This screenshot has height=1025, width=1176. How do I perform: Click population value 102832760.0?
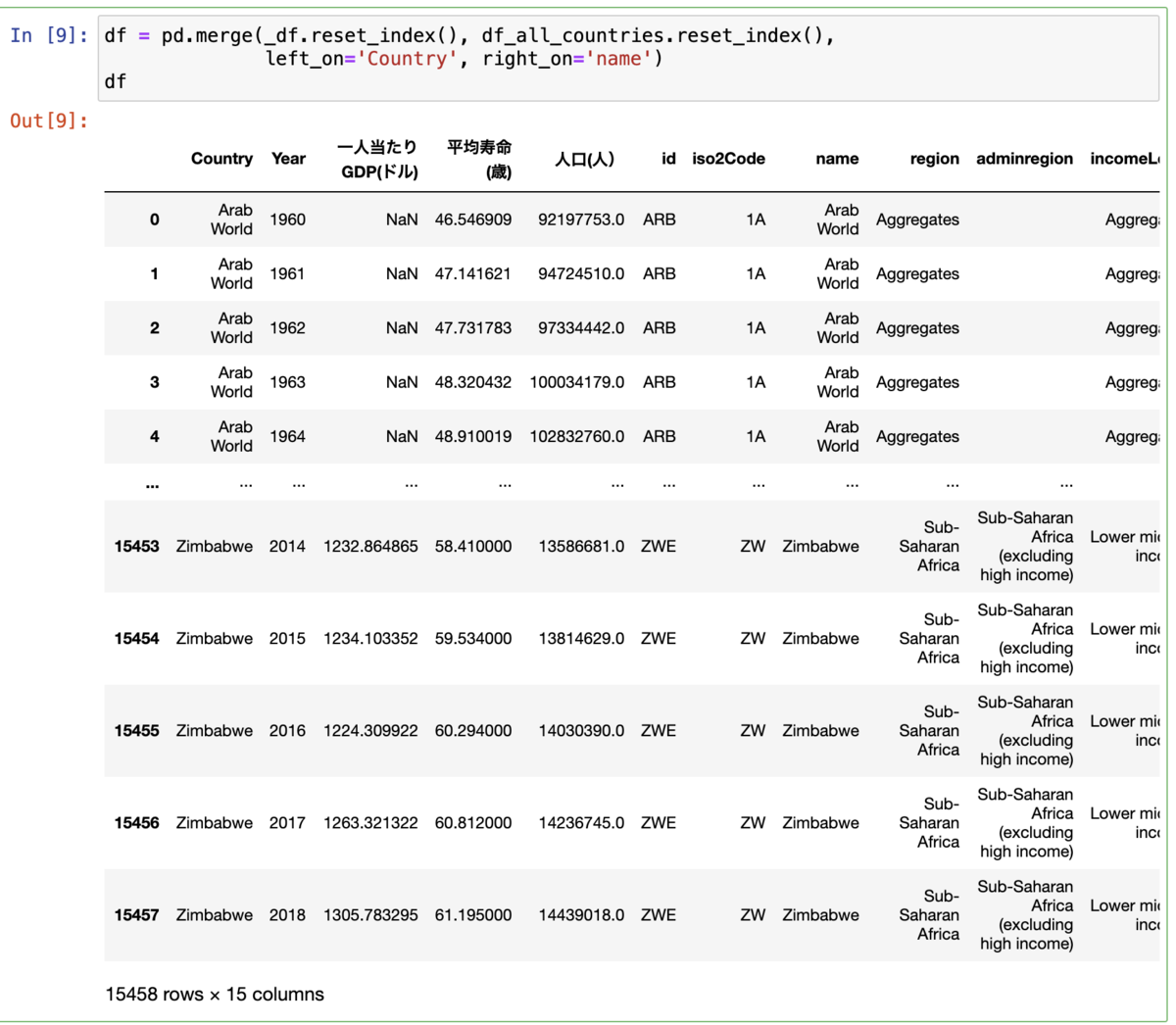(577, 437)
